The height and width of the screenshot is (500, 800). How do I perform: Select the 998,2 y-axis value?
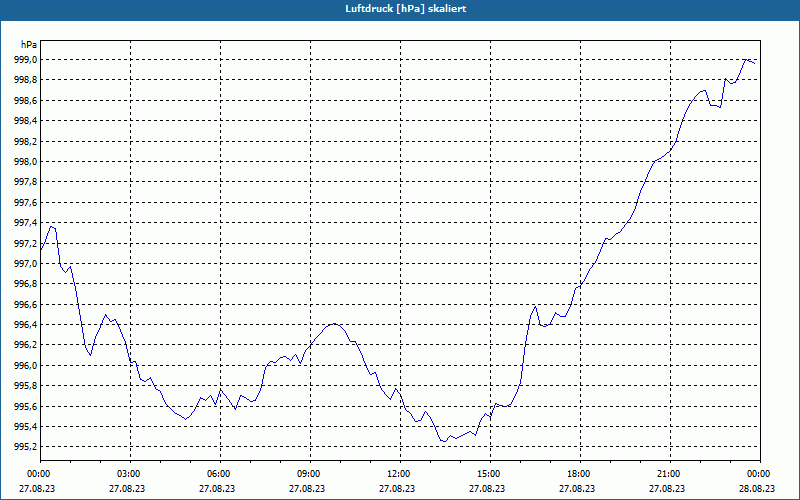(26, 141)
